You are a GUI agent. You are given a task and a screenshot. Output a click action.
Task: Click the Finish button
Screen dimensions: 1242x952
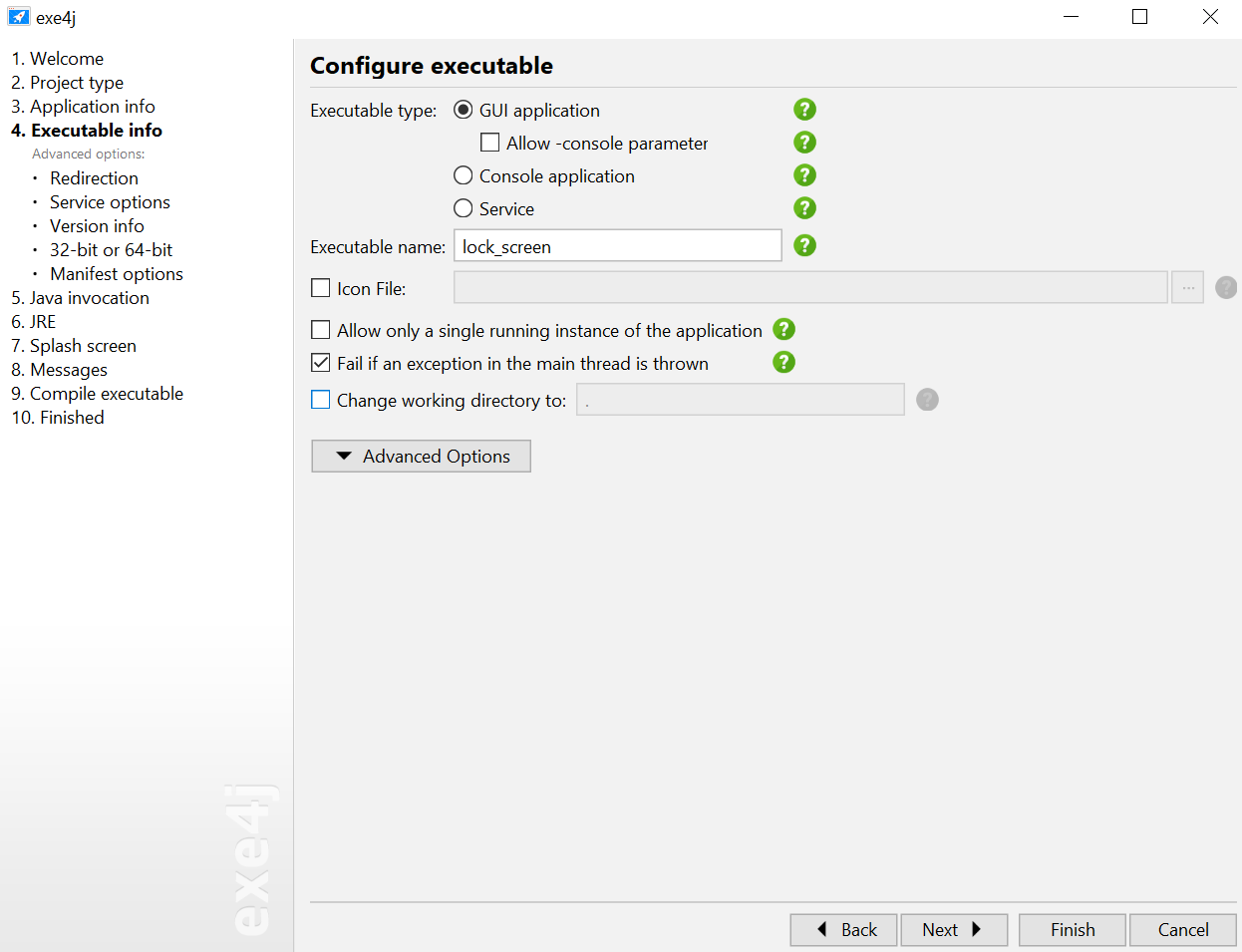click(1073, 930)
